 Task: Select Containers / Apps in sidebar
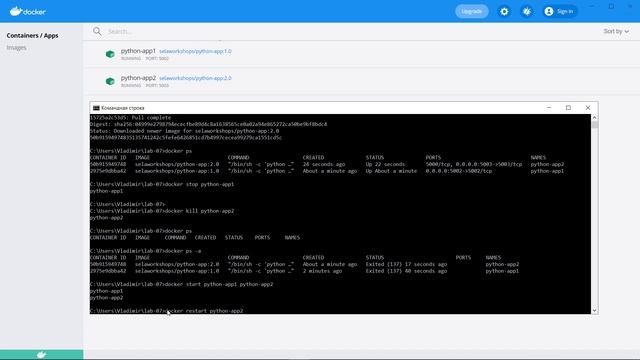point(32,36)
